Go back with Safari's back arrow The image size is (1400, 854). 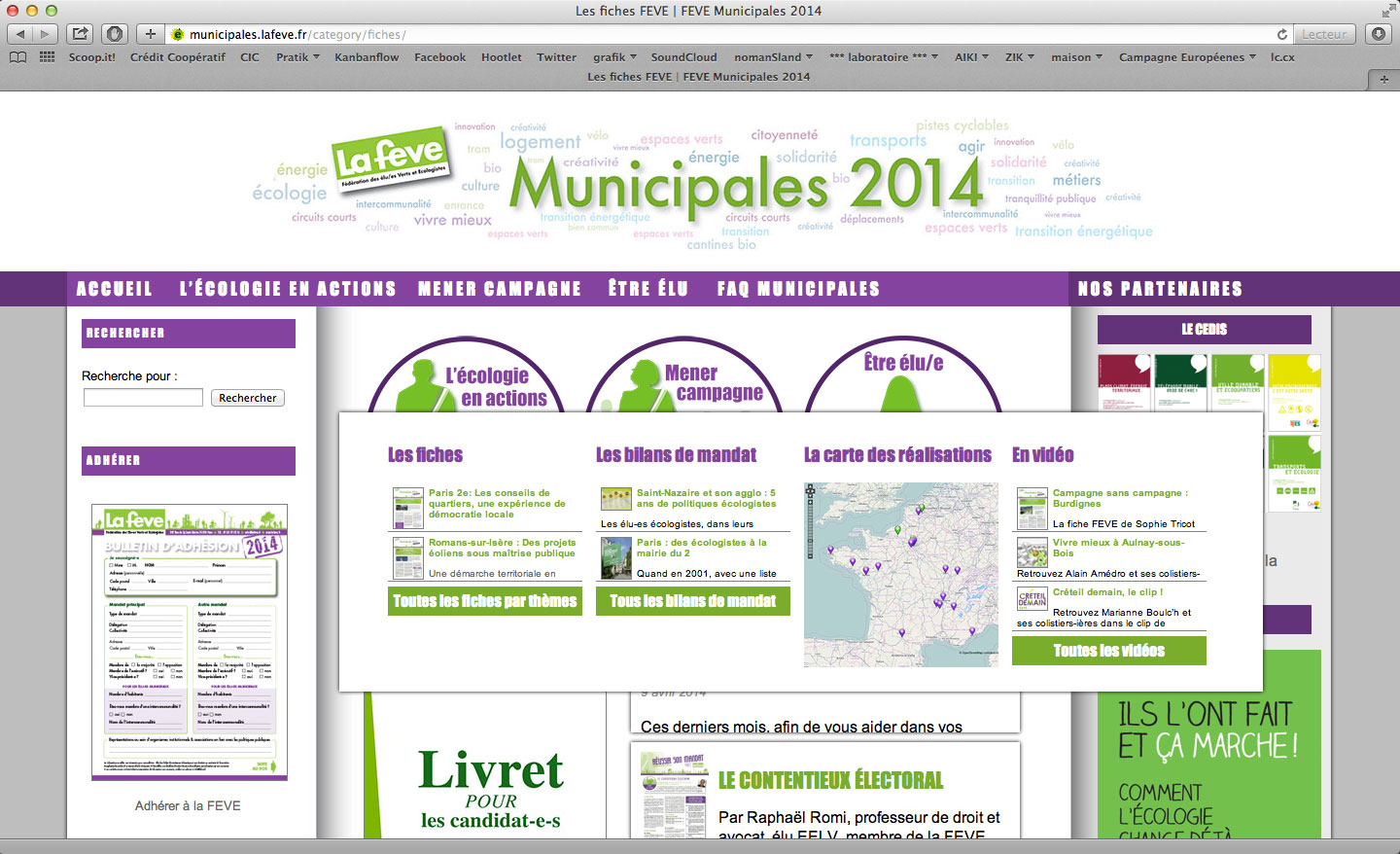click(x=19, y=34)
